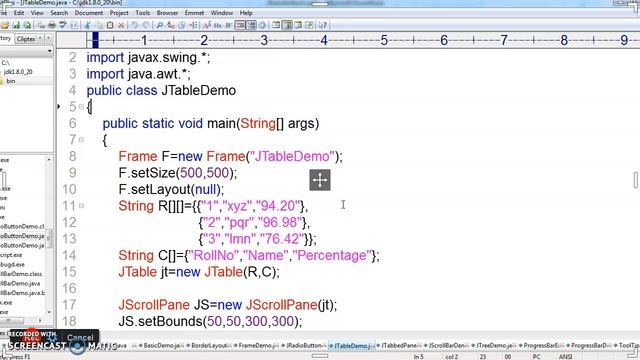Click the context Help arrow icon

323,25
